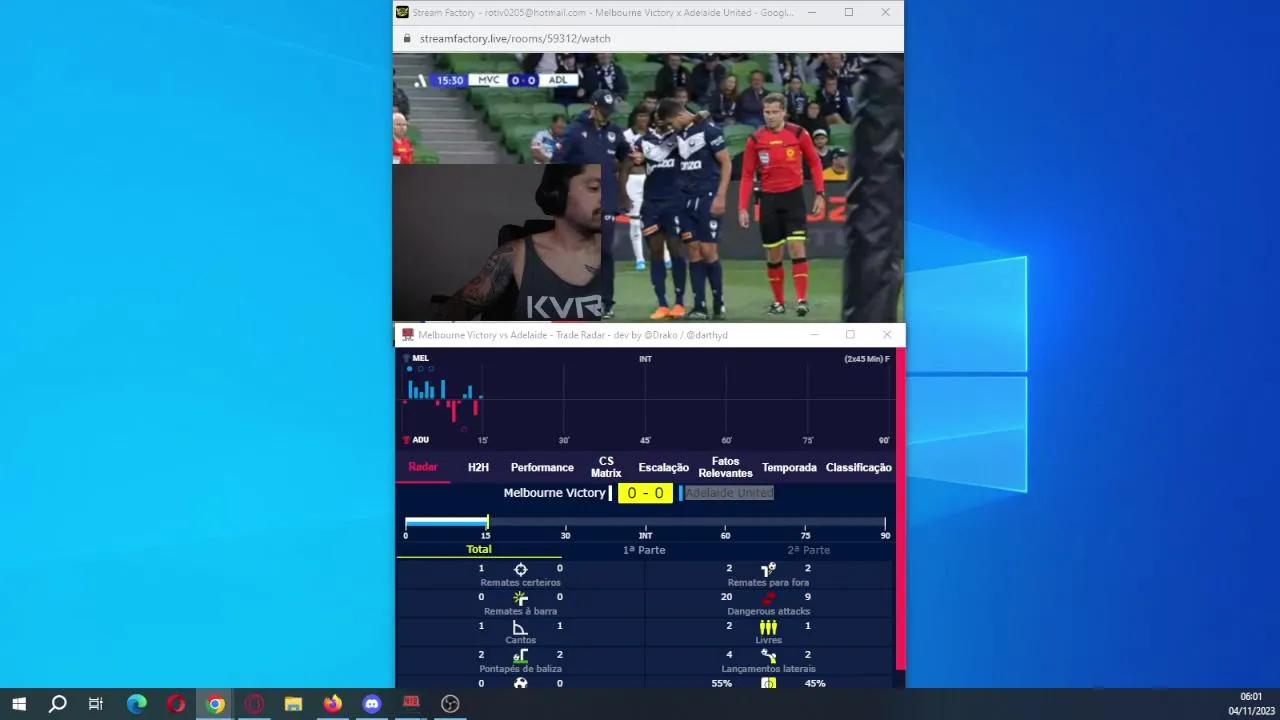
Task: Click the Dangerous attacks icon
Action: 768,597
